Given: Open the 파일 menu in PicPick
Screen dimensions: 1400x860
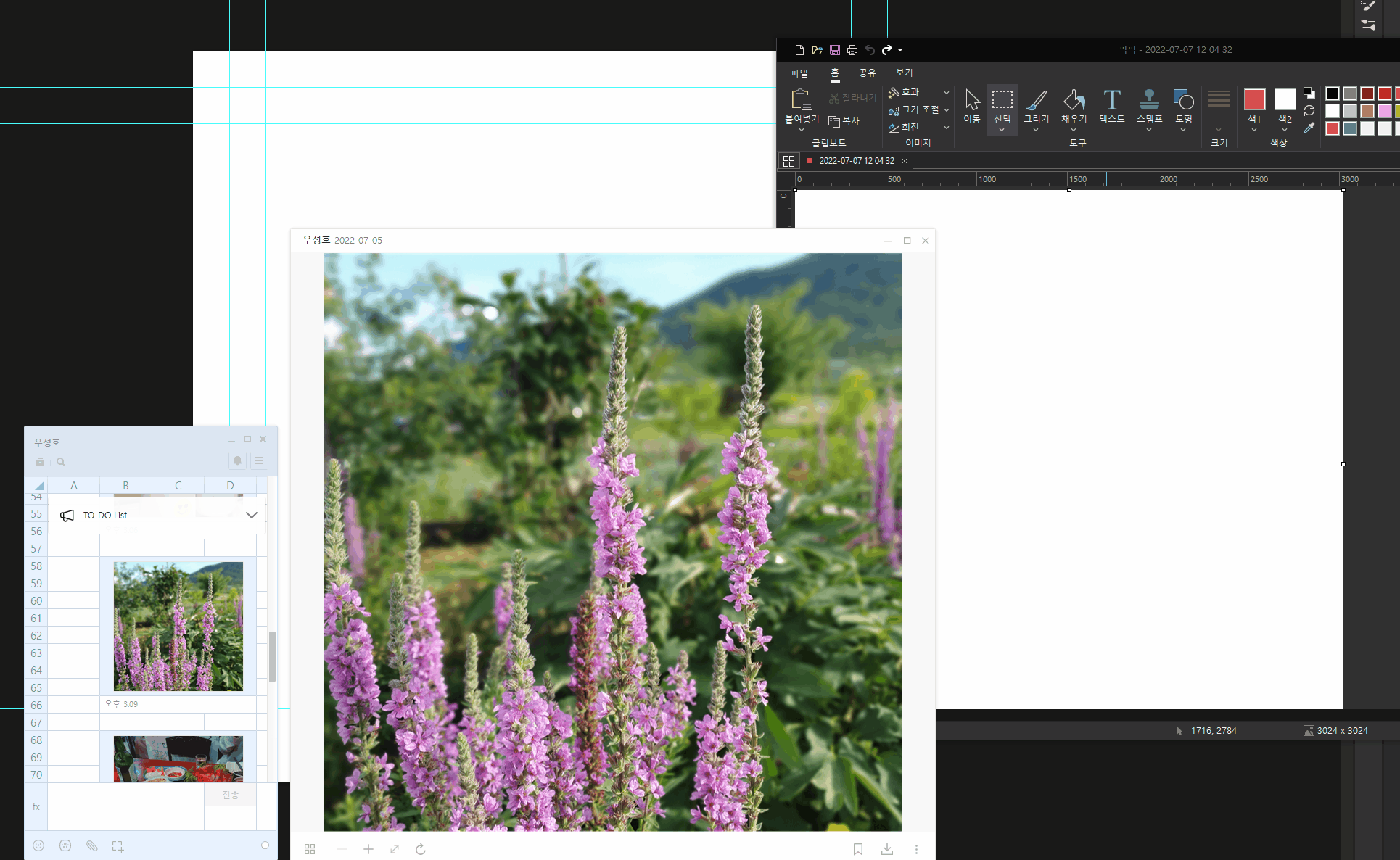Looking at the screenshot, I should (799, 73).
